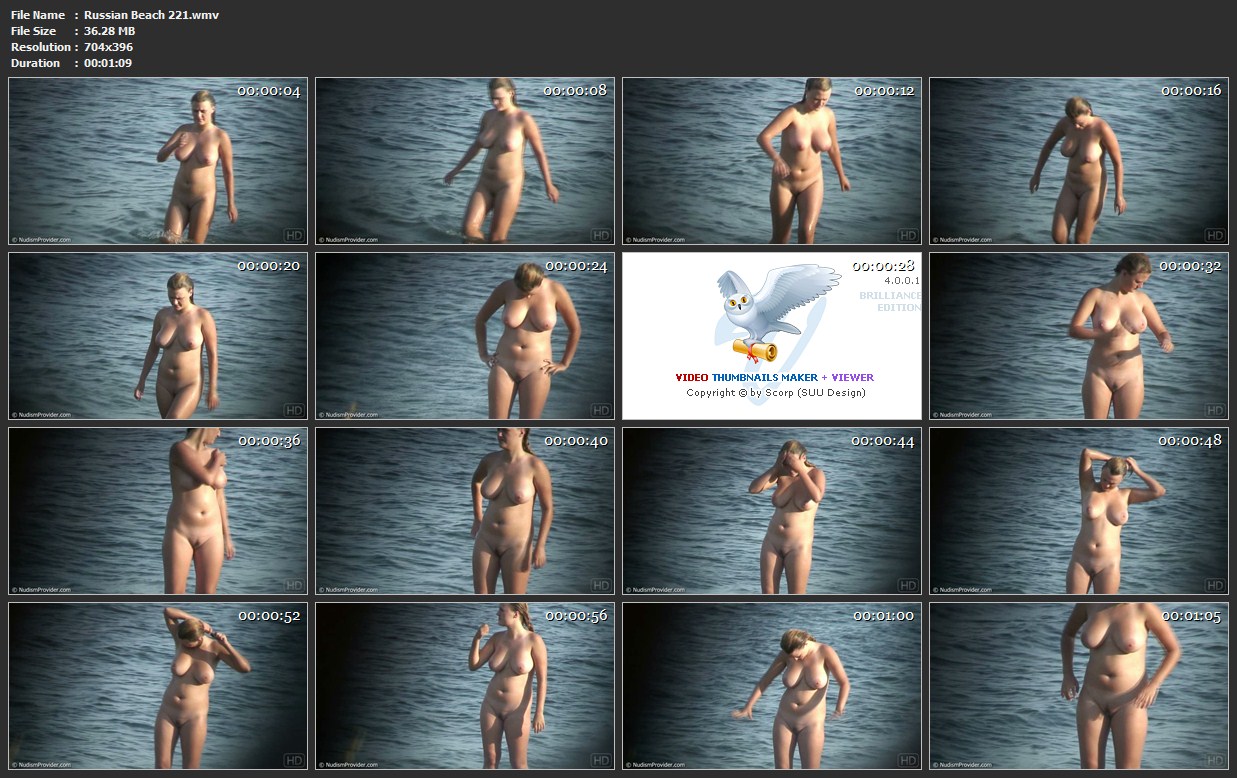This screenshot has height=778, width=1237.
Task: Click the Resolution value 704x396
Action: pos(108,47)
